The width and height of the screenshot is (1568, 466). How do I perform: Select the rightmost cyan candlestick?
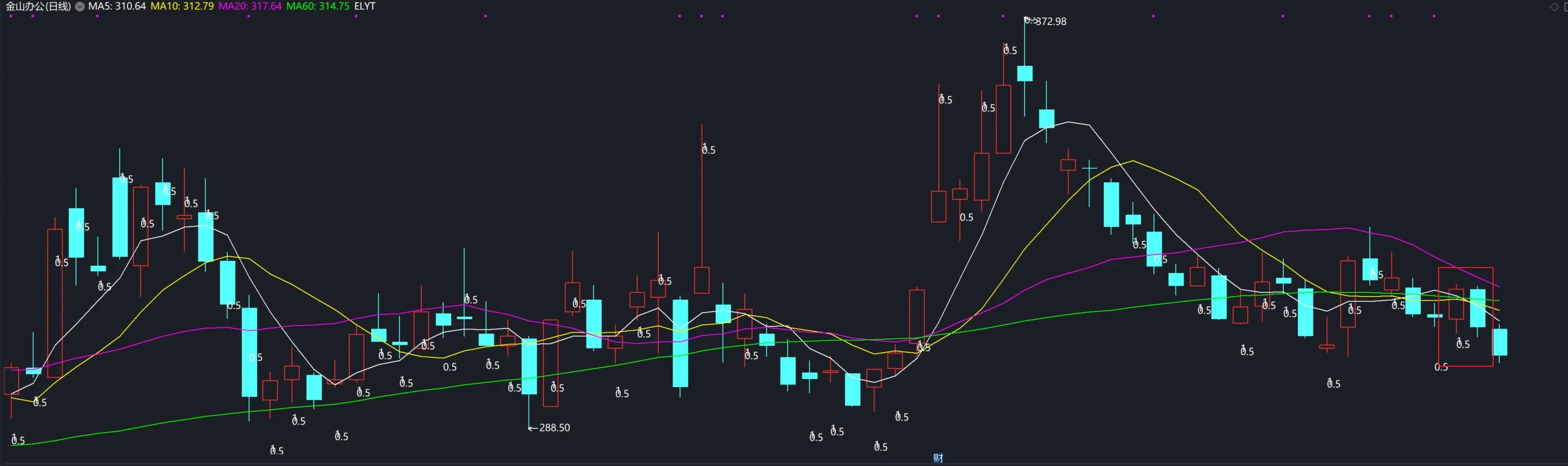coord(1499,342)
